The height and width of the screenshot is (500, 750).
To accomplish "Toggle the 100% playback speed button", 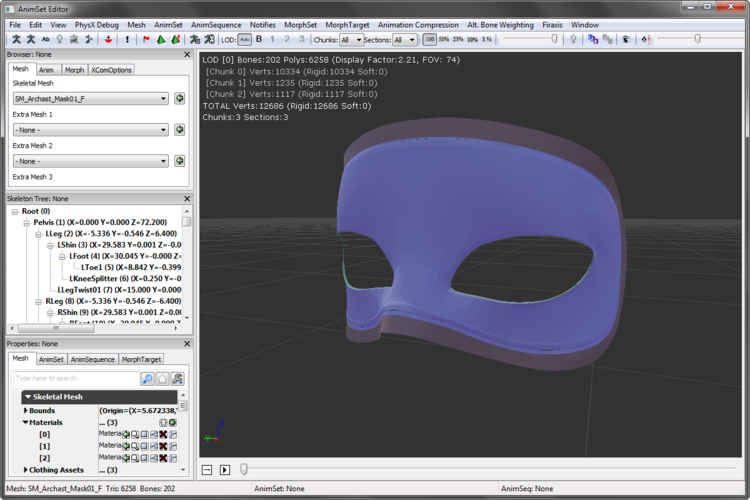I will [x=430, y=39].
